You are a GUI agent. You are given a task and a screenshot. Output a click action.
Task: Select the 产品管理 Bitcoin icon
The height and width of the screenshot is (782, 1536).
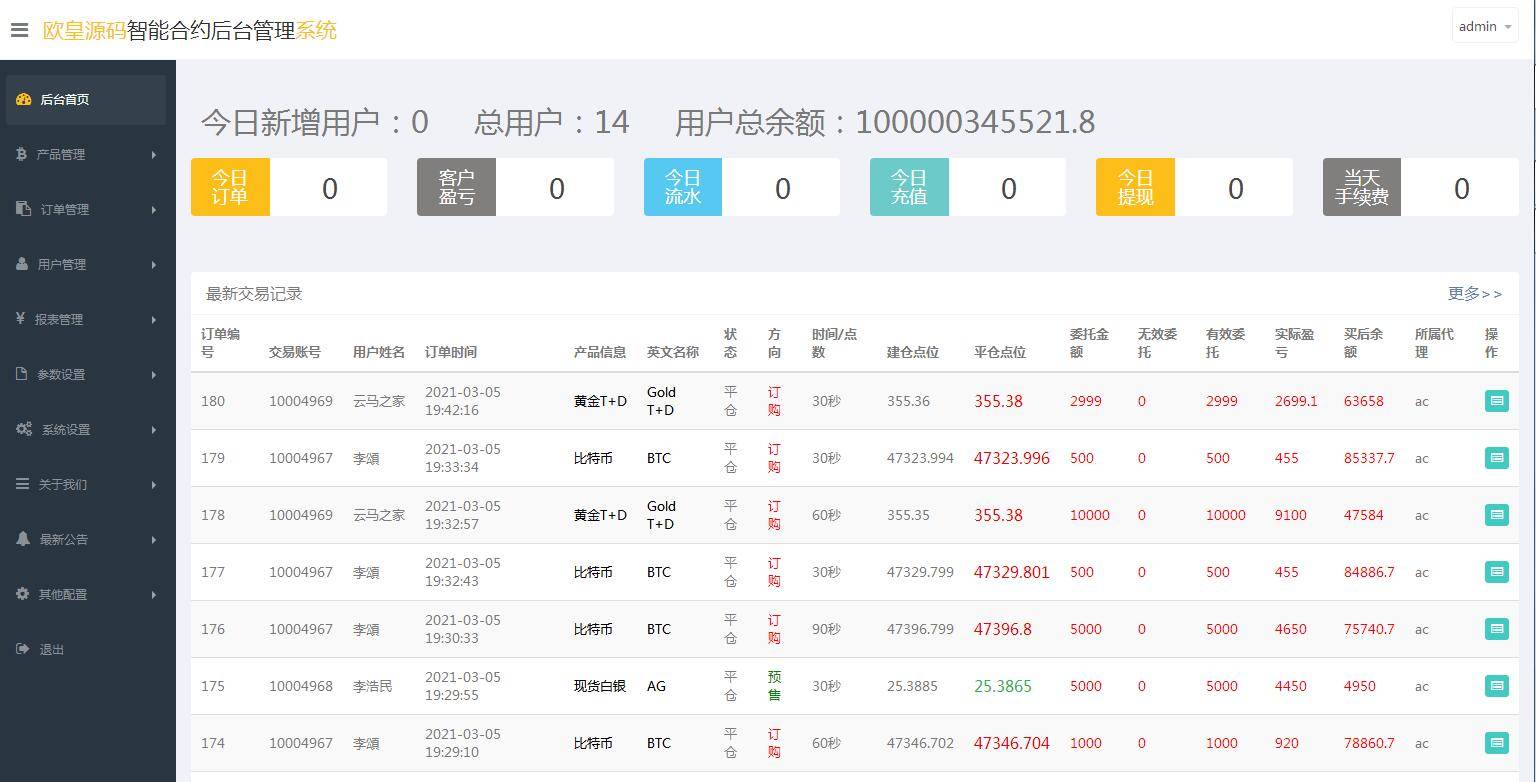click(21, 154)
